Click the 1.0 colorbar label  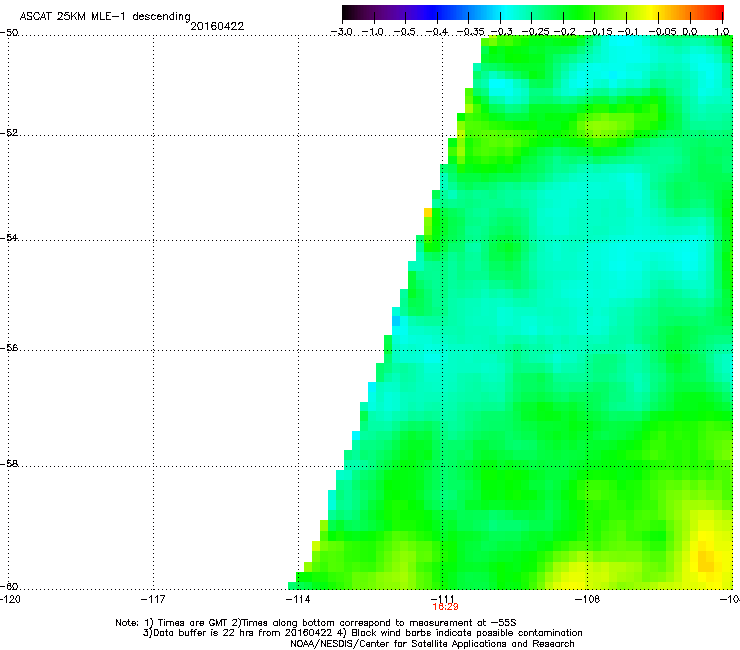[x=722, y=32]
